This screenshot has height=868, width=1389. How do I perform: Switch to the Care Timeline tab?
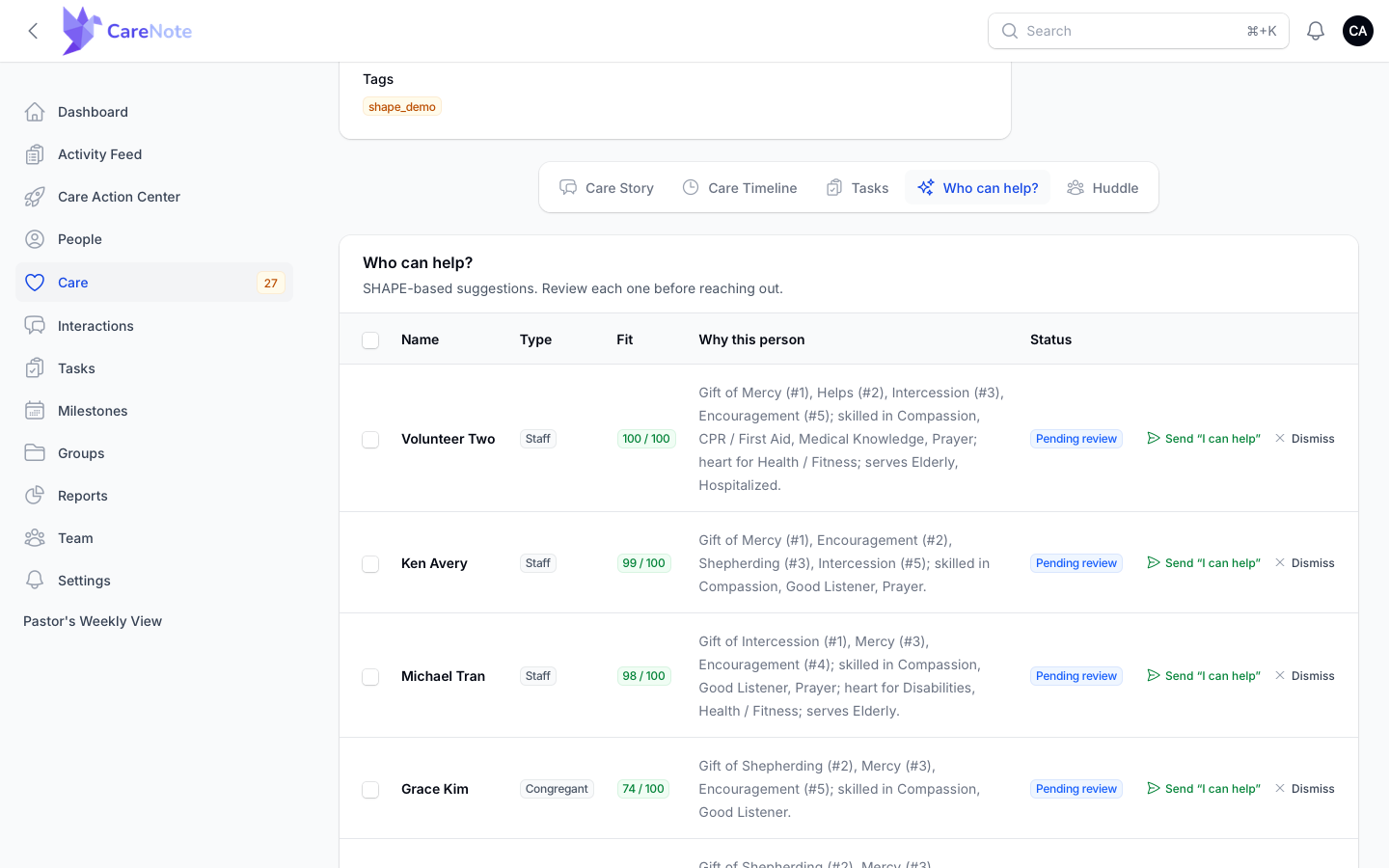coord(740,188)
